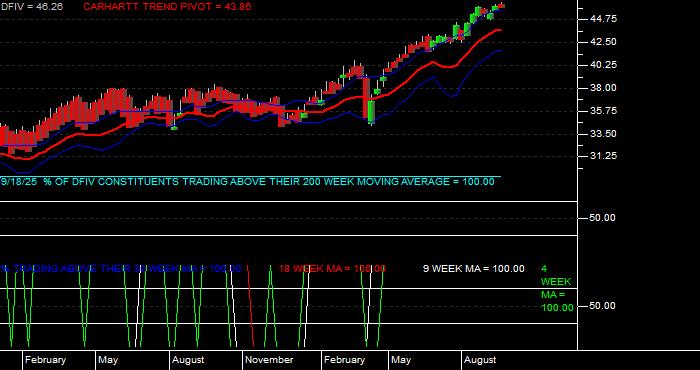The width and height of the screenshot is (700, 370).
Task: Click the second February marker on the time axis
Action: pyautogui.click(x=344, y=360)
